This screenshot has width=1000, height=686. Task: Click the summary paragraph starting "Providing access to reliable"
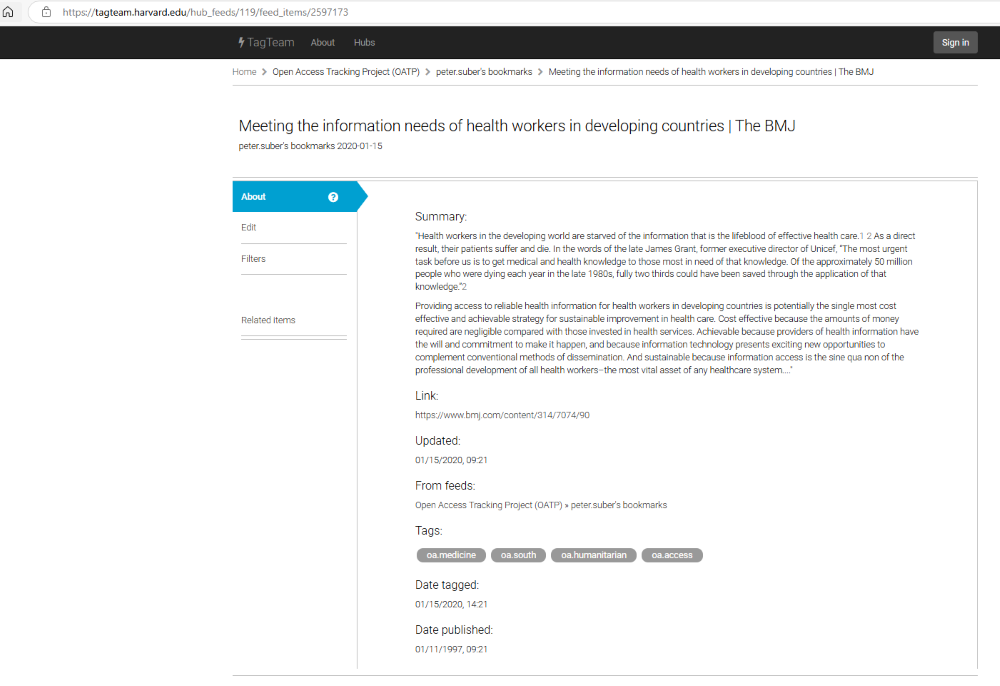click(667, 338)
